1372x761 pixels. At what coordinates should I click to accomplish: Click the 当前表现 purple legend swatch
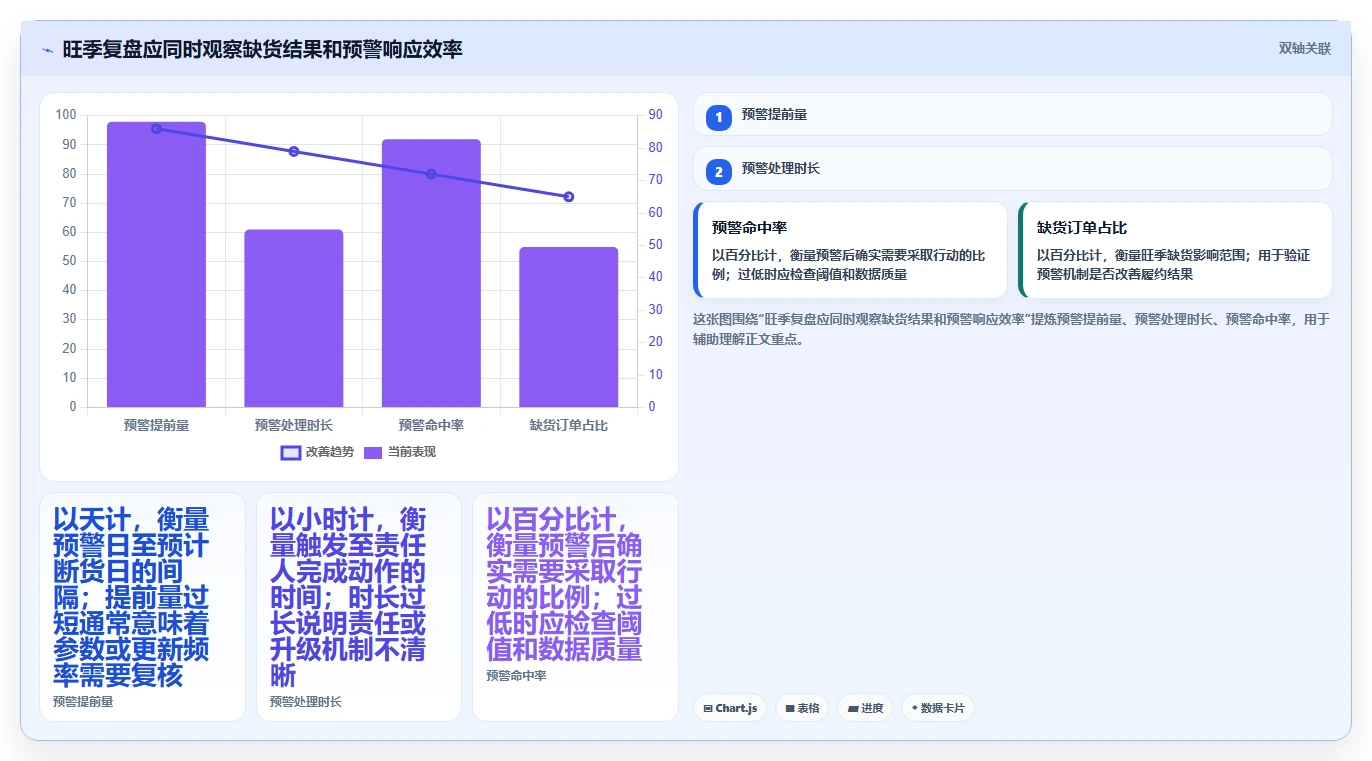373,452
